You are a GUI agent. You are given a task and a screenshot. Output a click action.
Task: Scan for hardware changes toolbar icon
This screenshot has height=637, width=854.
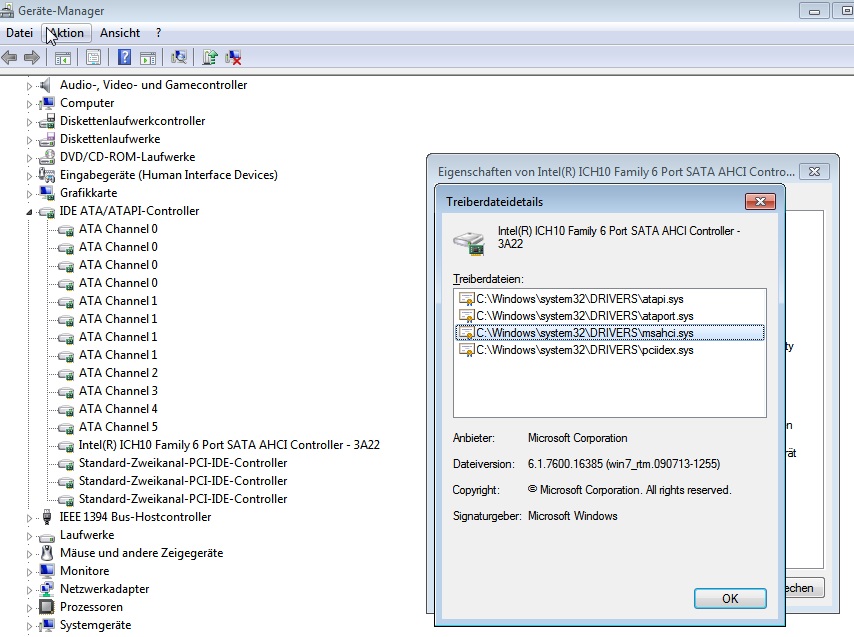[x=179, y=57]
